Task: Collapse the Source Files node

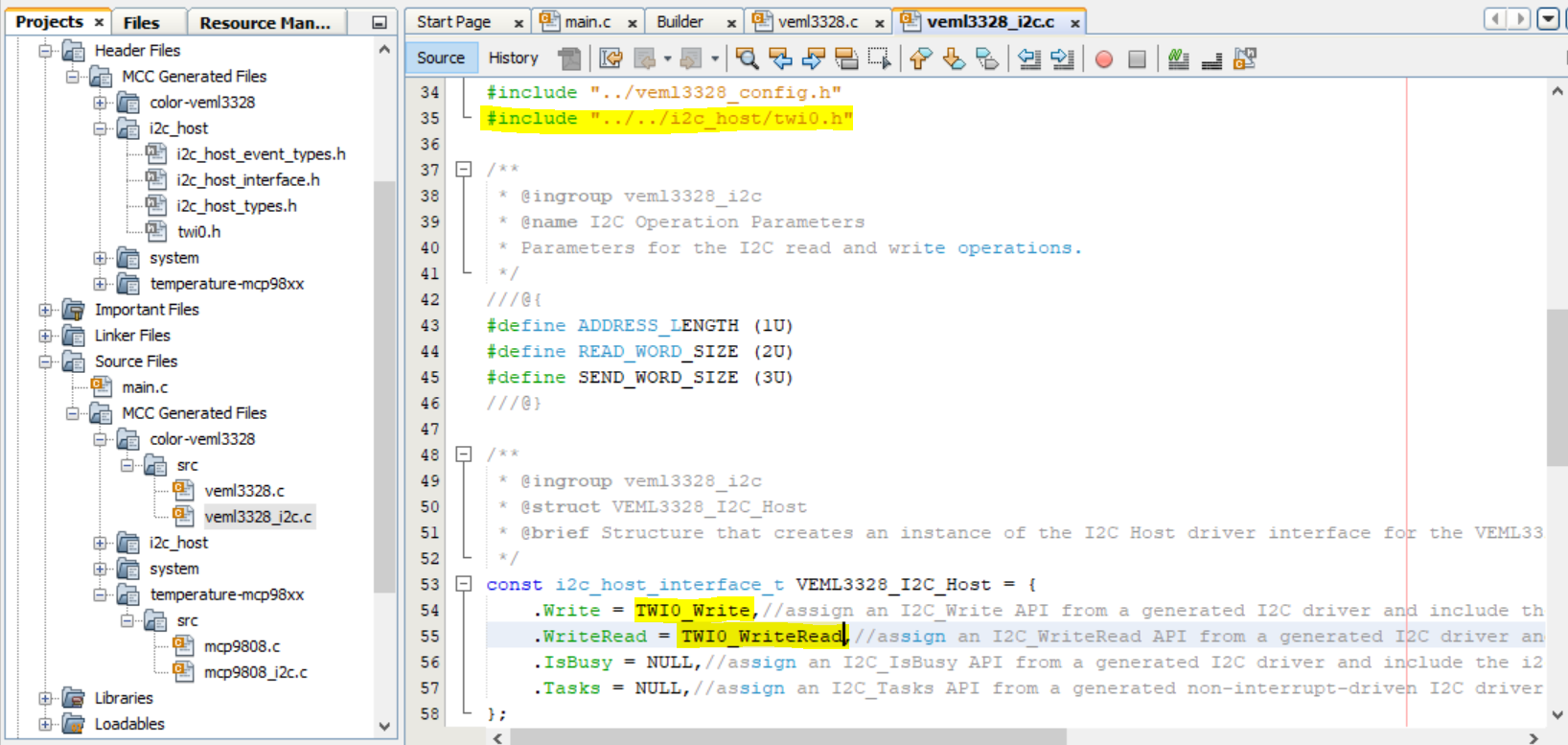Action: [x=45, y=361]
